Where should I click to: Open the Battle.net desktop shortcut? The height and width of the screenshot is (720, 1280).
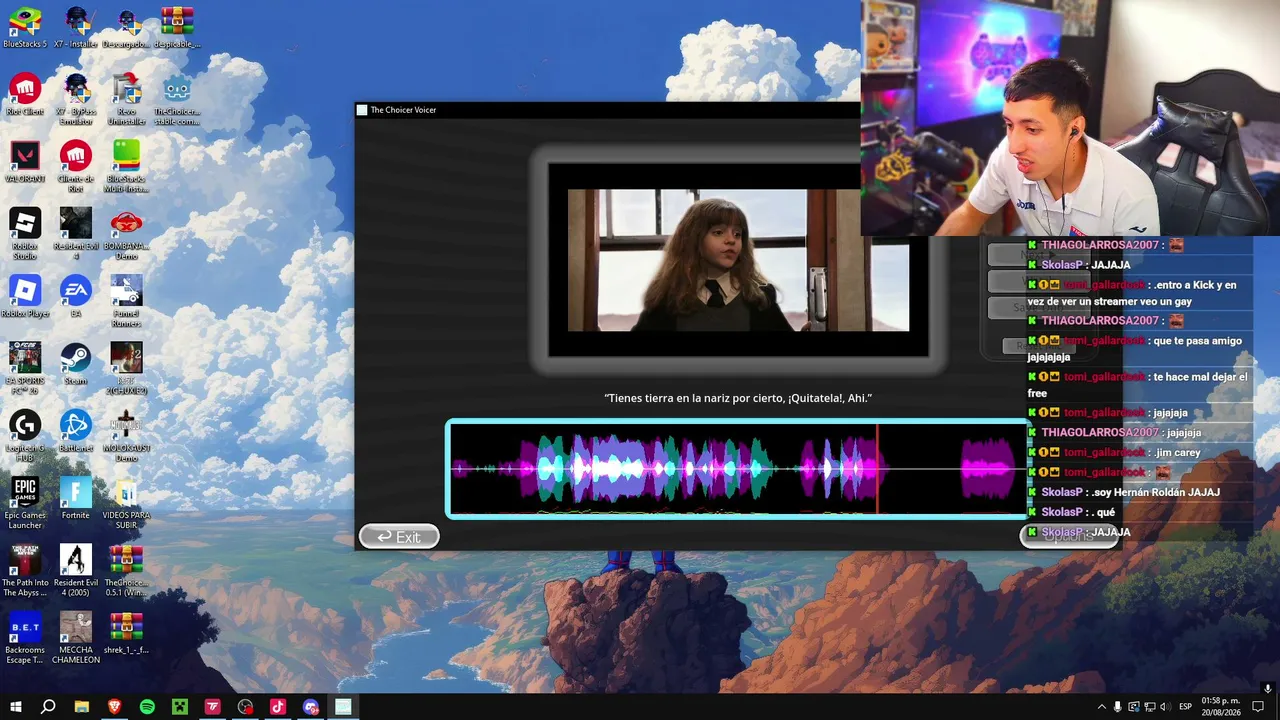click(76, 431)
